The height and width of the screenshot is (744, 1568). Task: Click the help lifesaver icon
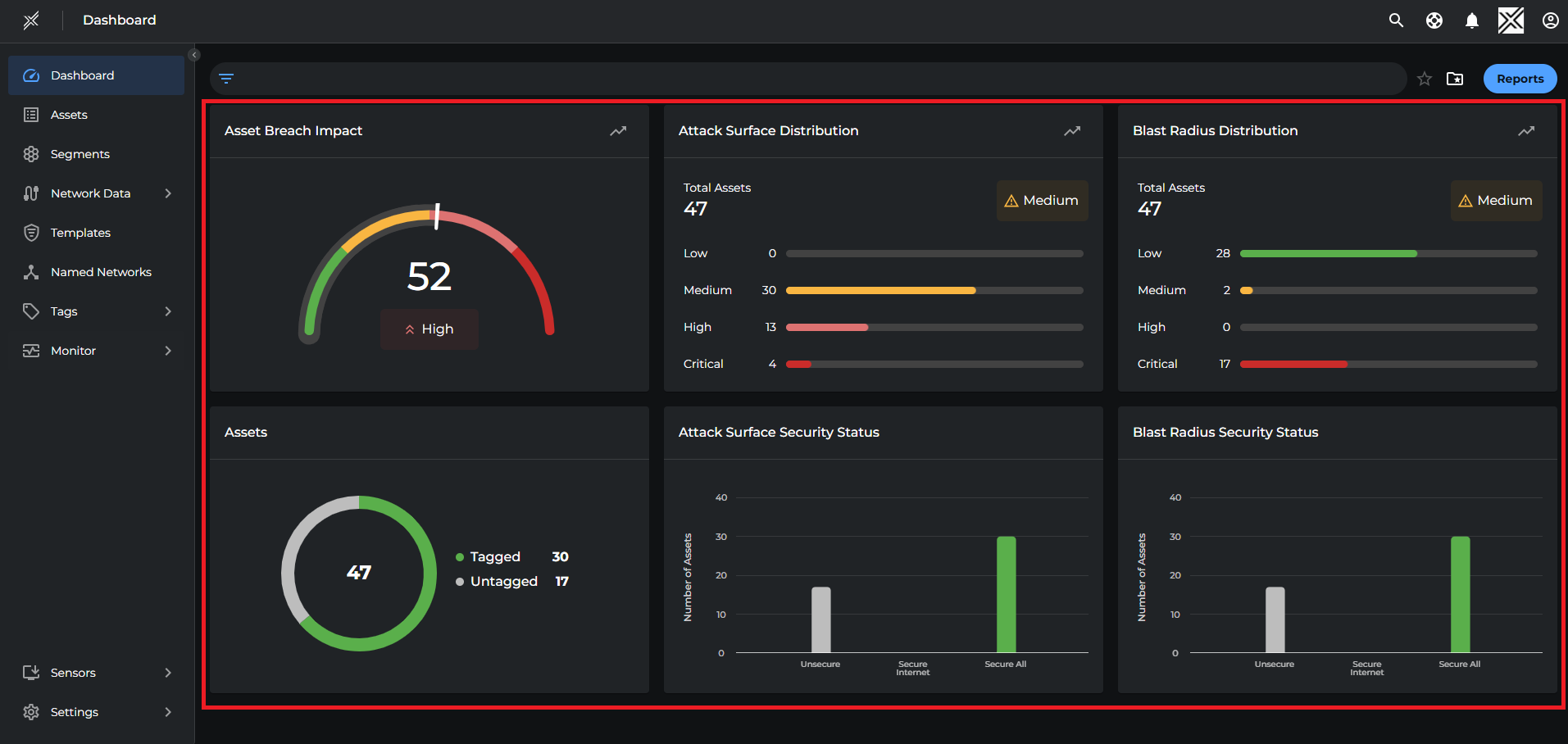tap(1434, 20)
